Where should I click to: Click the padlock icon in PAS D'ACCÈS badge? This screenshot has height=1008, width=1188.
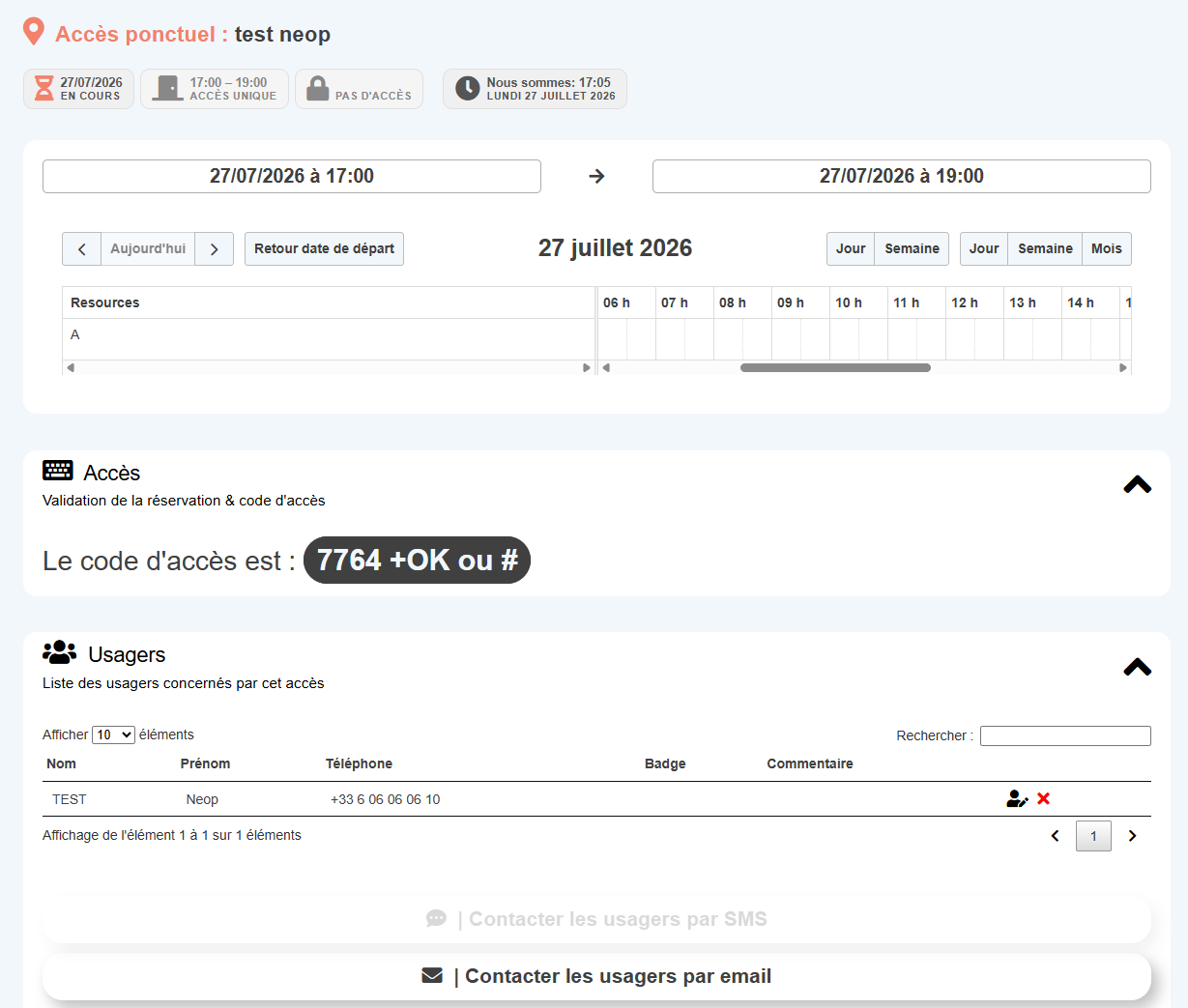pos(318,89)
